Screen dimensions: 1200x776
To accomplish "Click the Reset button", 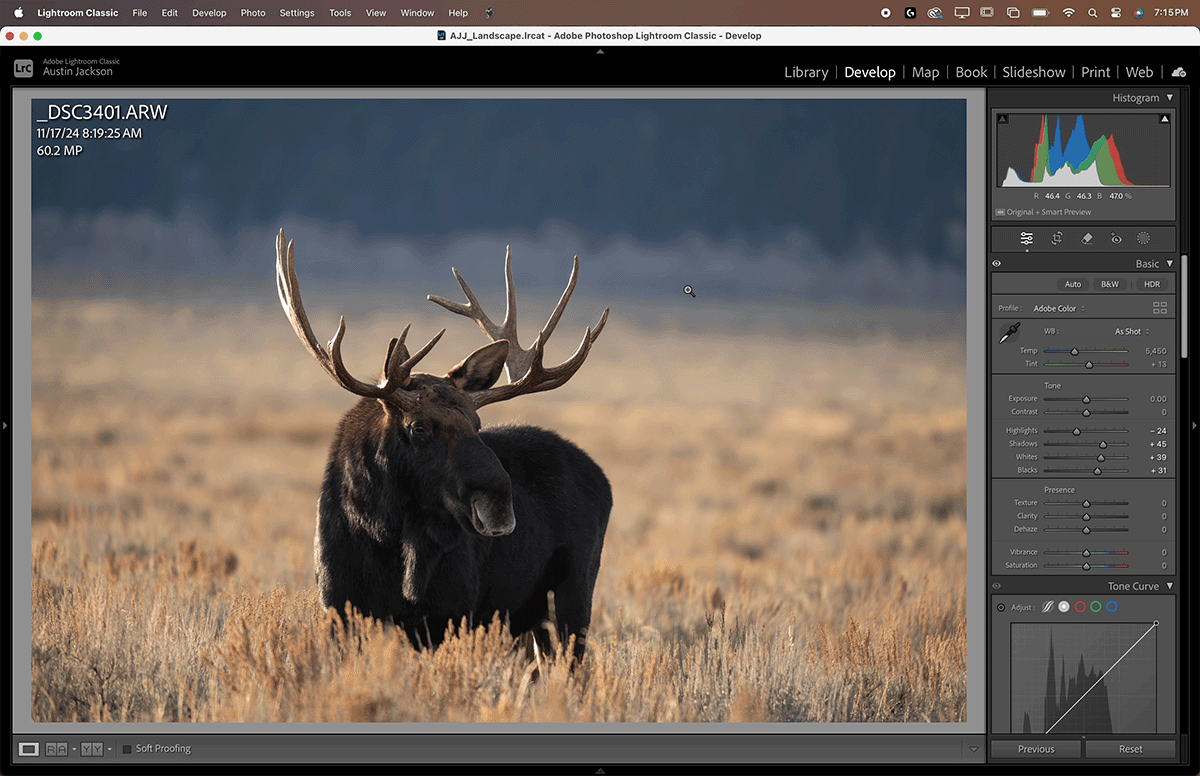I will tap(1131, 749).
